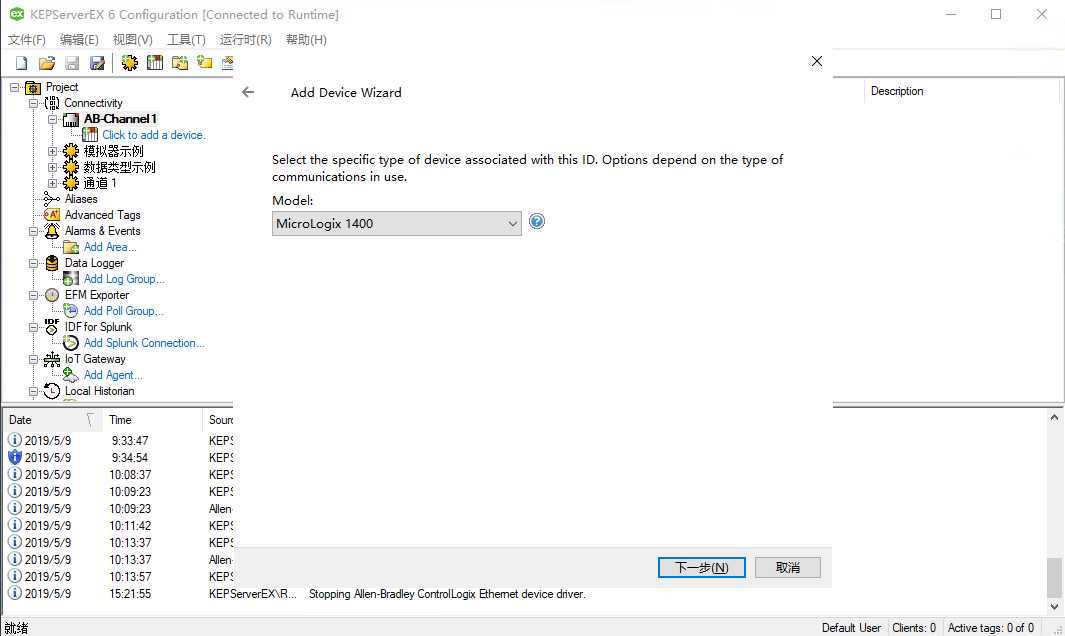Click the New Device toolbar icon
The height and width of the screenshot is (636, 1065).
(x=155, y=63)
